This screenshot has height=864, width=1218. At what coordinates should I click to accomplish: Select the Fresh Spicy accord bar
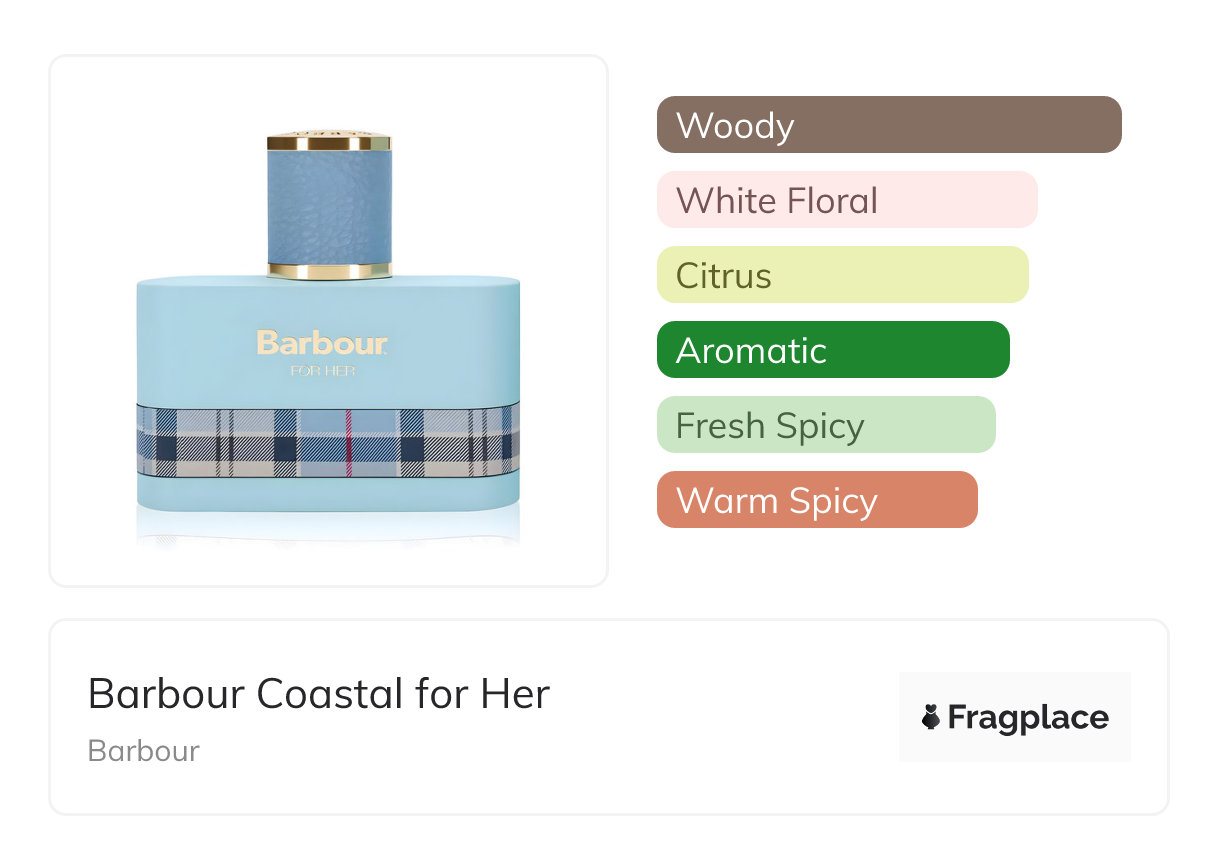(x=825, y=425)
